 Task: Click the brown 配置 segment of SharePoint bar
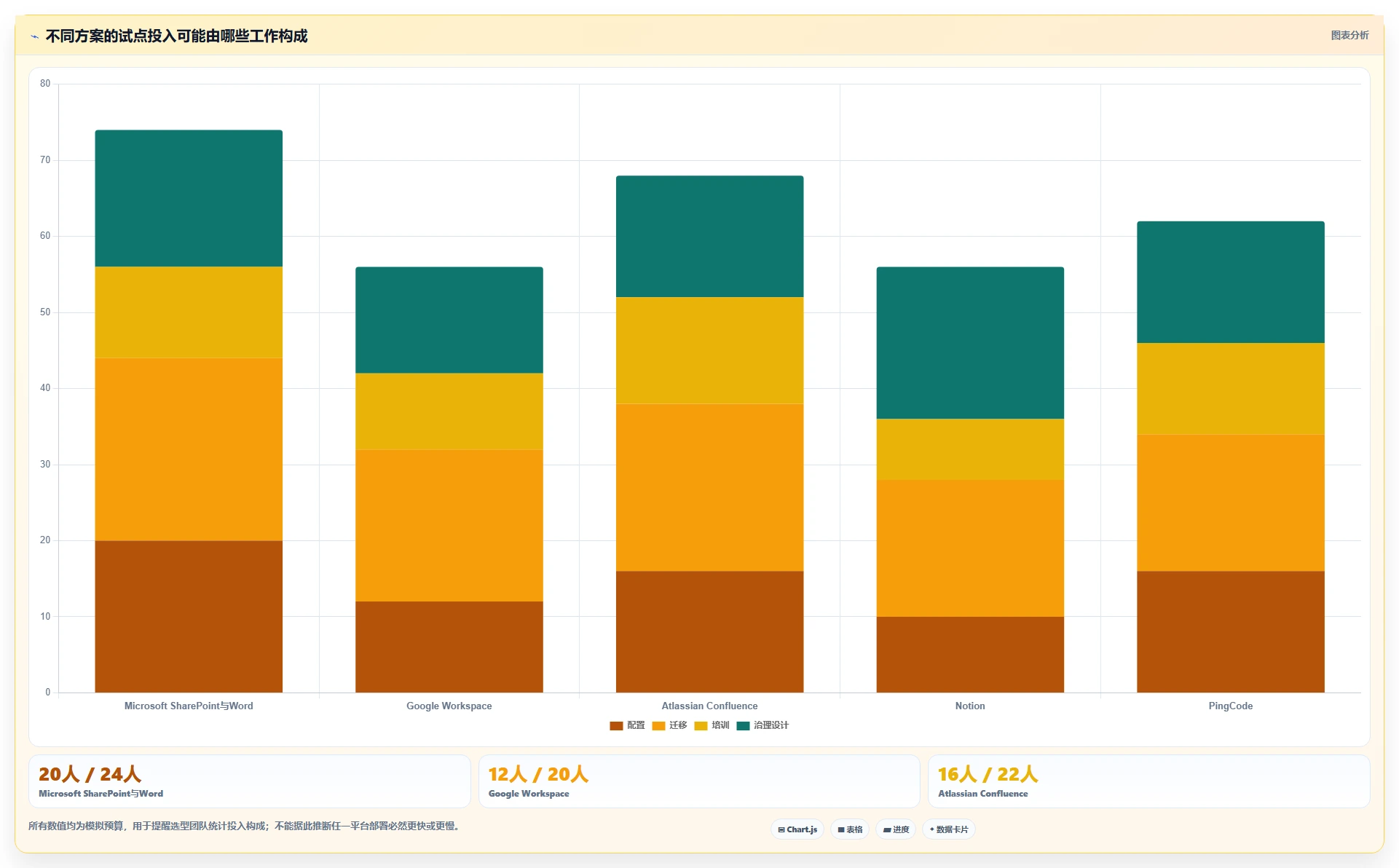(x=189, y=616)
